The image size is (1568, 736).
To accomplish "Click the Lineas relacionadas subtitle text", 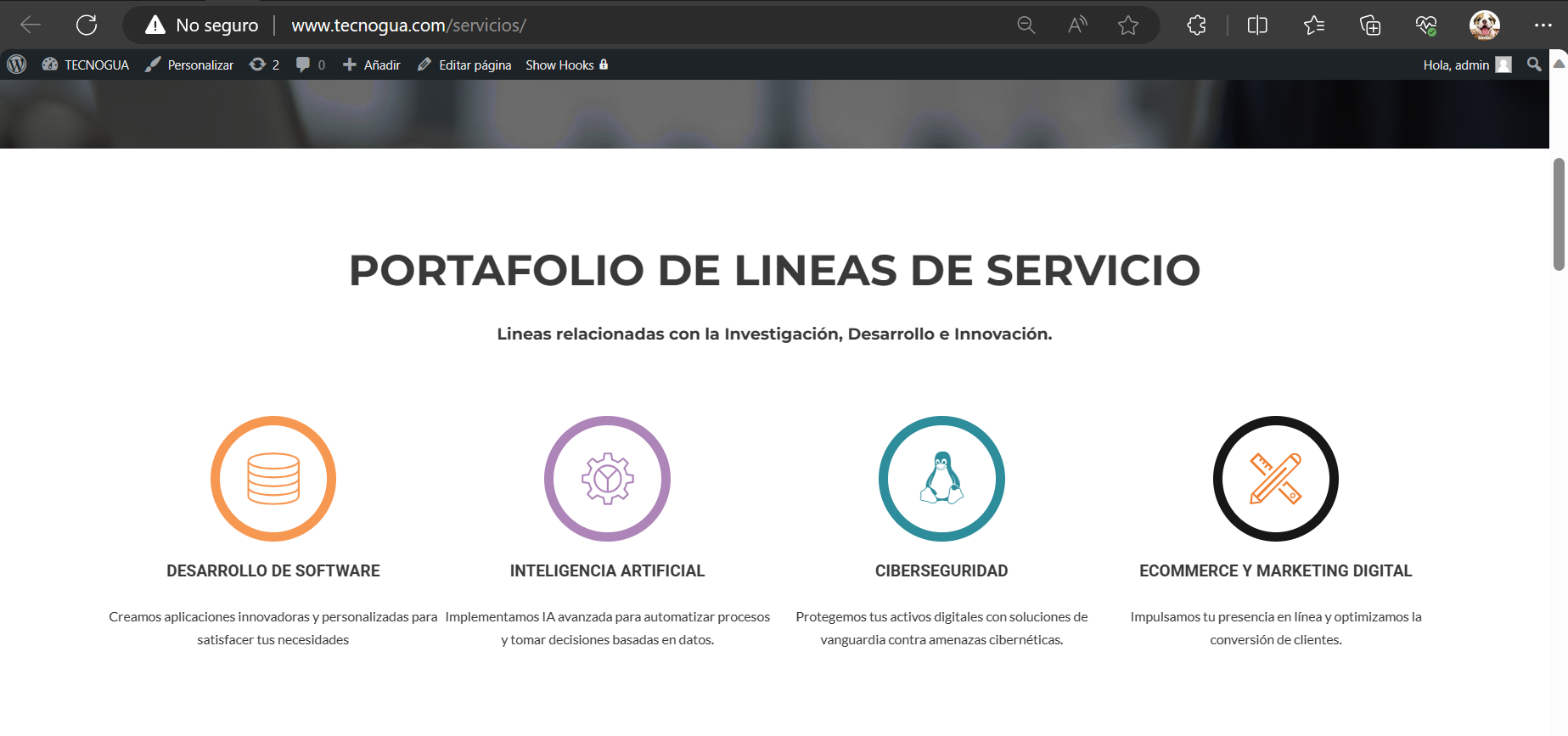I will pyautogui.click(x=774, y=334).
